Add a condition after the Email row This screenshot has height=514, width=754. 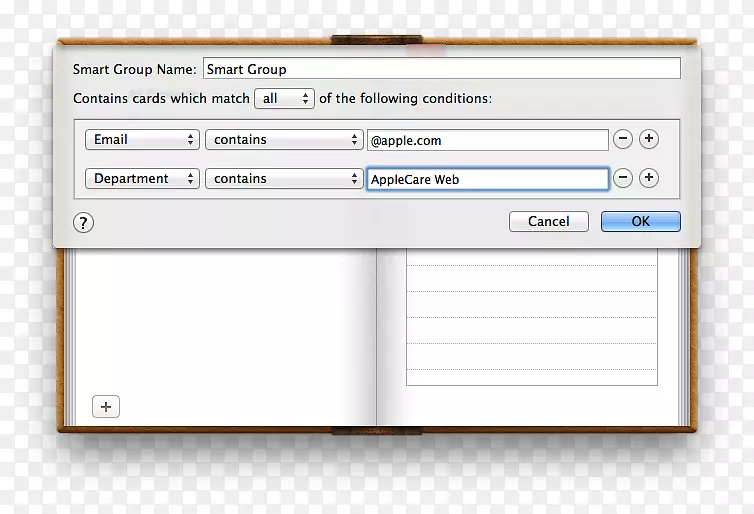pos(649,139)
